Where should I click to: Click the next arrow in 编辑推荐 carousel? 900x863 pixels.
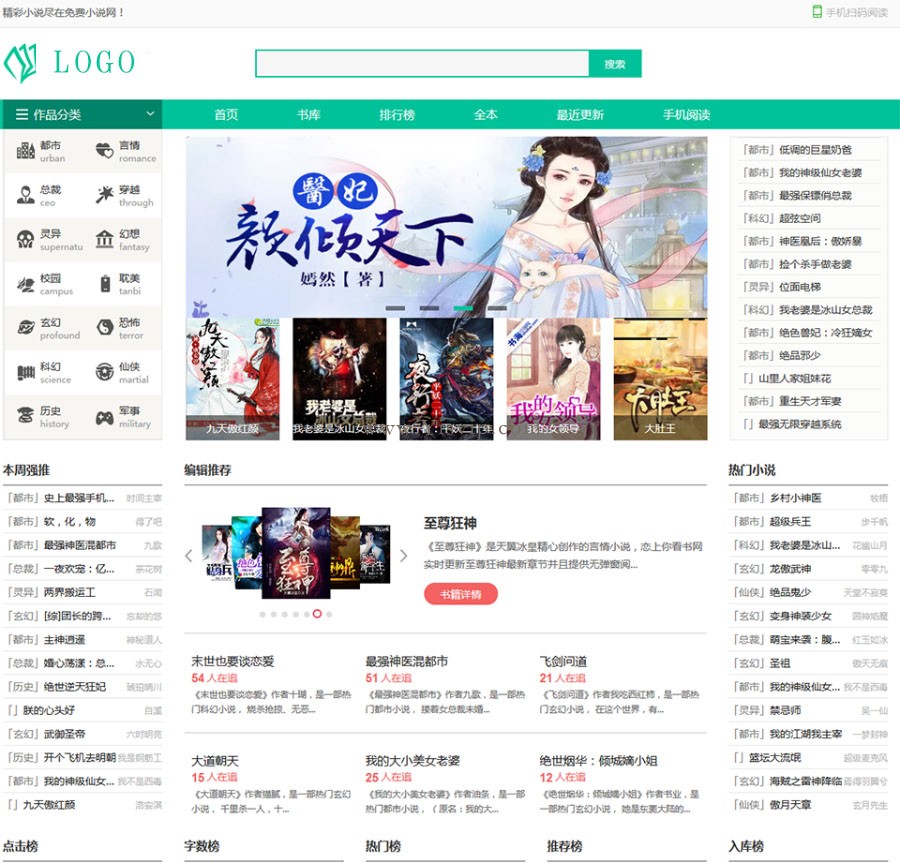click(x=404, y=556)
